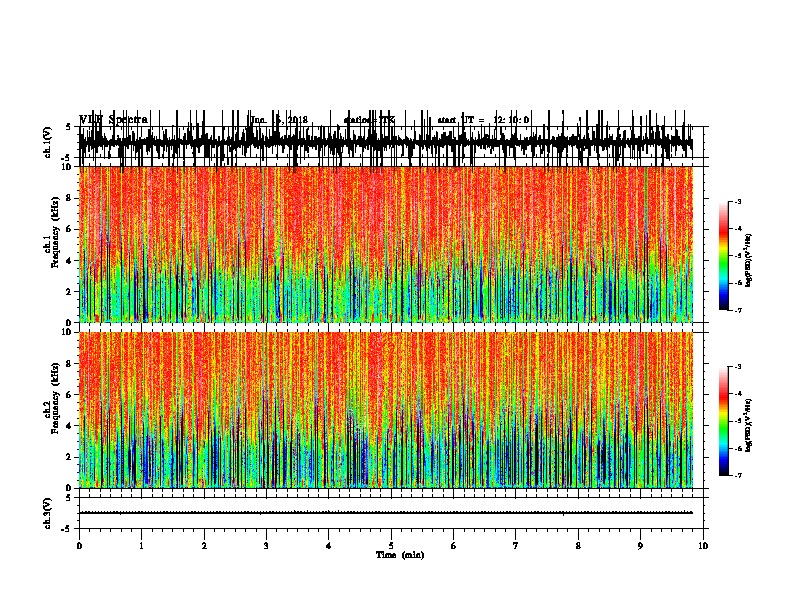Click the ch.1 color bar log(PSD) label
Screen dimensions: 792x612
click(748, 260)
